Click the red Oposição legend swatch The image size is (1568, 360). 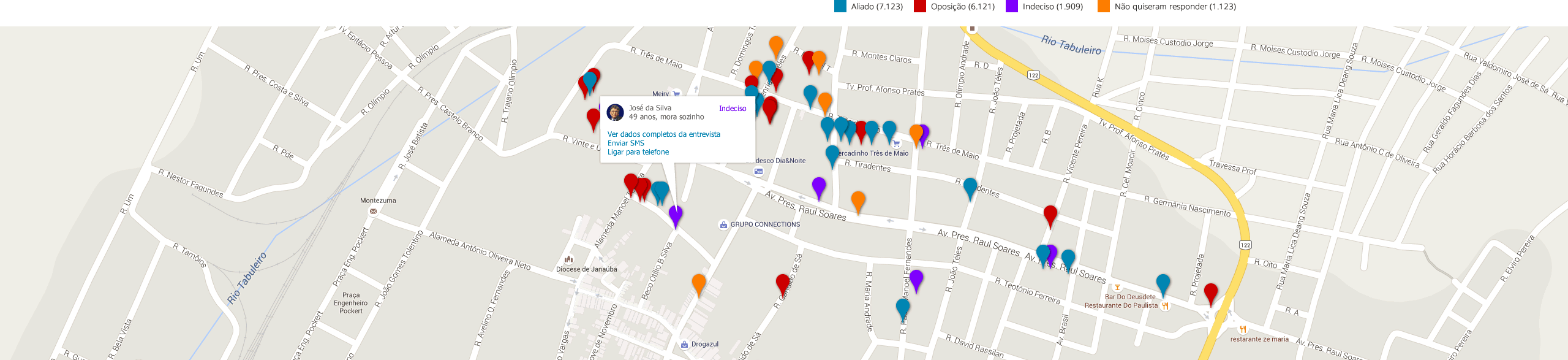[x=919, y=7]
